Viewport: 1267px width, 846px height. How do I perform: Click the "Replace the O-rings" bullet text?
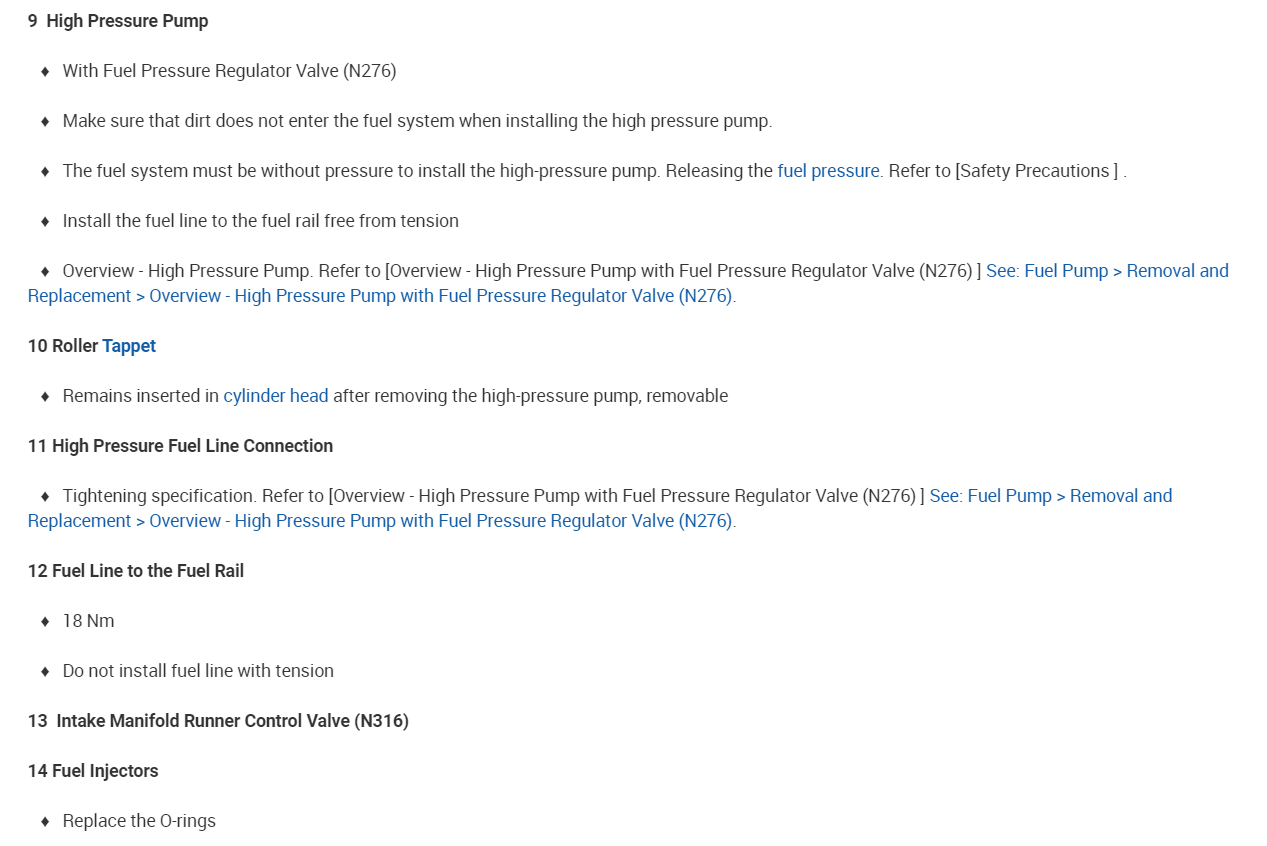tap(139, 821)
